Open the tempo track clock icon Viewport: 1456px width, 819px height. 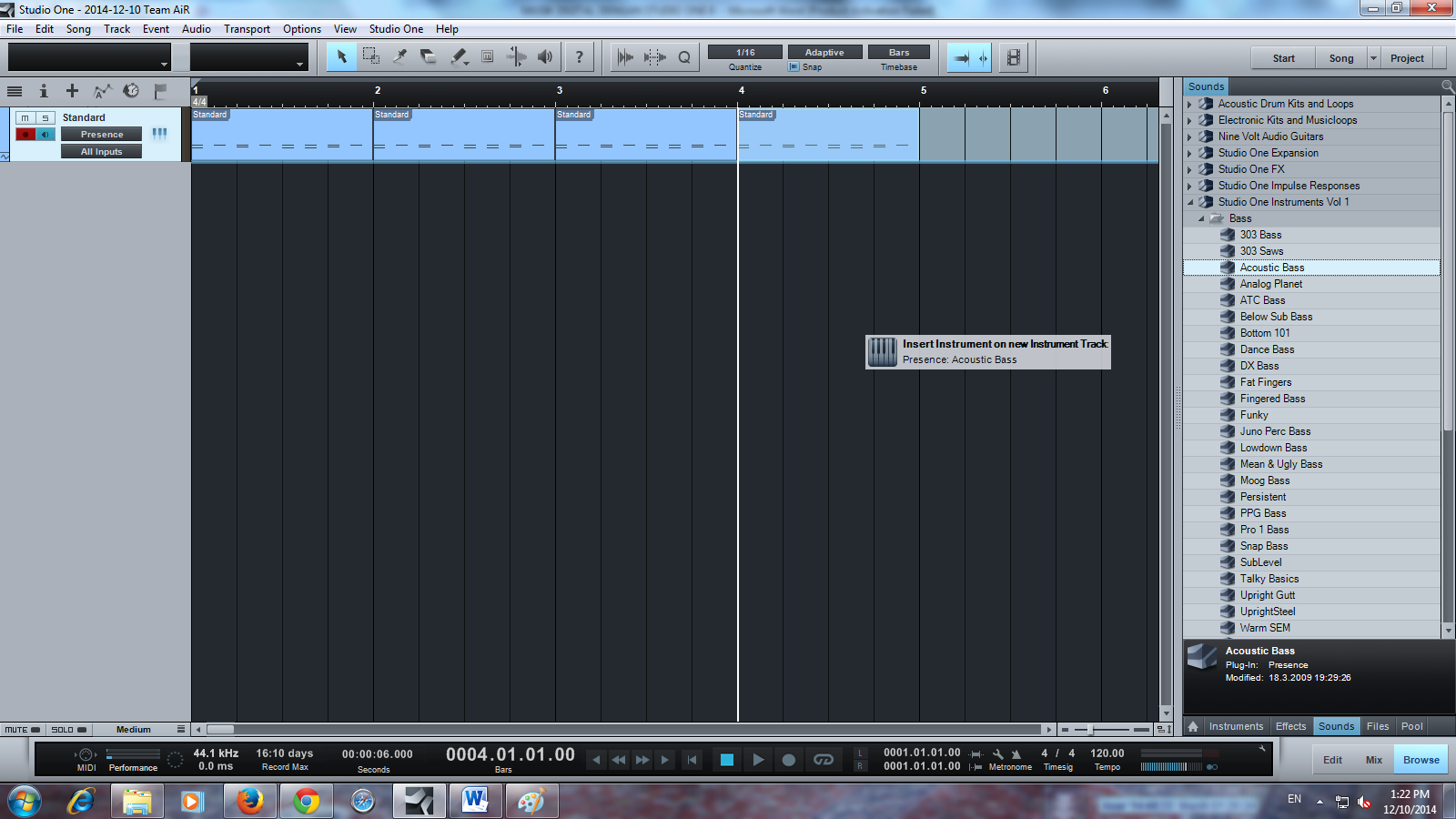[131, 91]
